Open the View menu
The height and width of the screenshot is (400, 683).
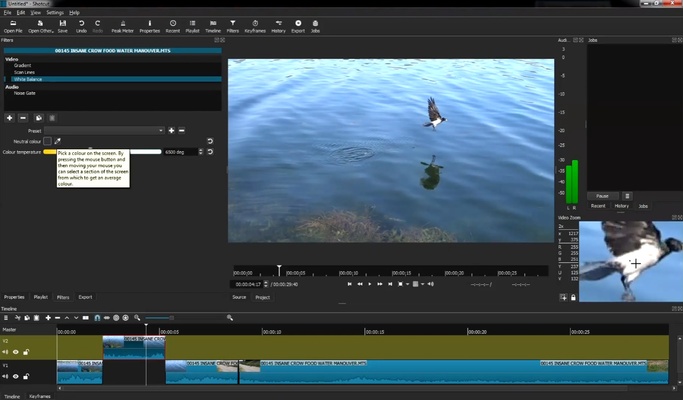tap(36, 13)
